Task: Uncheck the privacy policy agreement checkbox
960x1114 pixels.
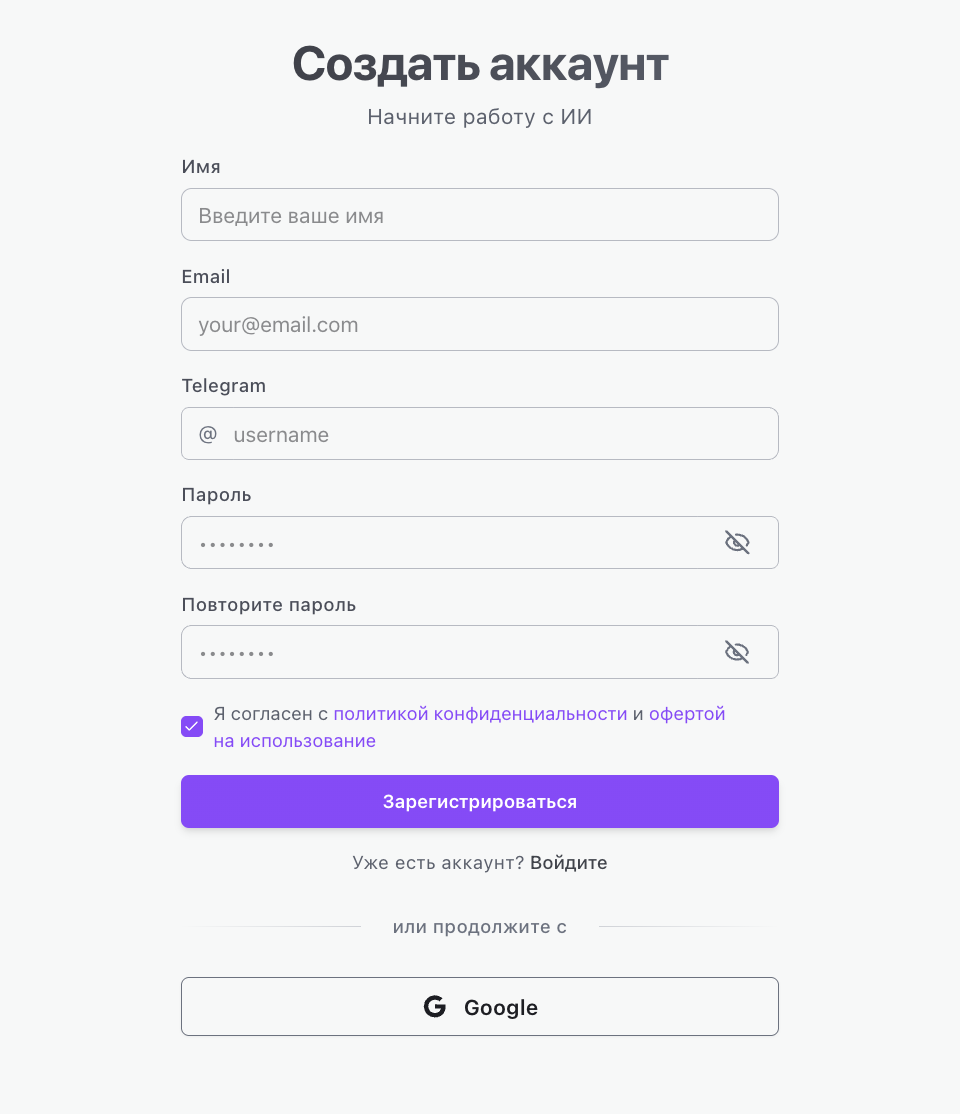Action: coord(192,727)
